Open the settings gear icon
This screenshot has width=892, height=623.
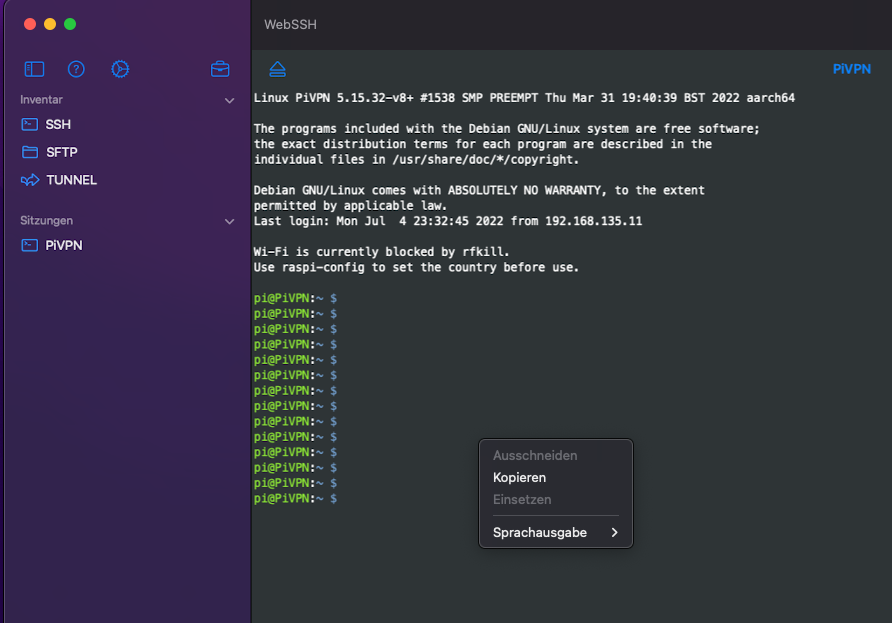[x=120, y=69]
